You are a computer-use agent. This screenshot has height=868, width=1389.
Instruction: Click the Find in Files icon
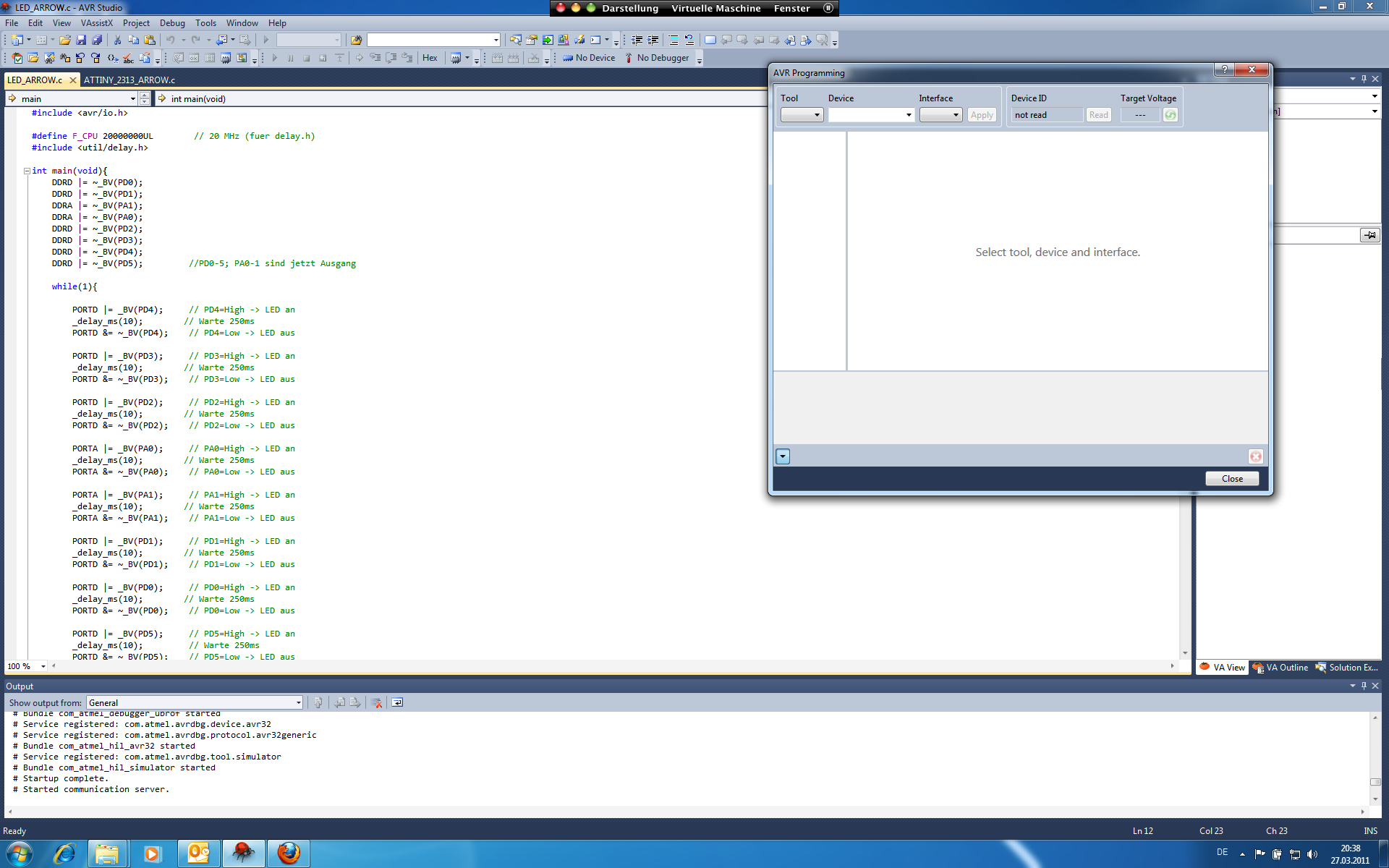tap(356, 40)
